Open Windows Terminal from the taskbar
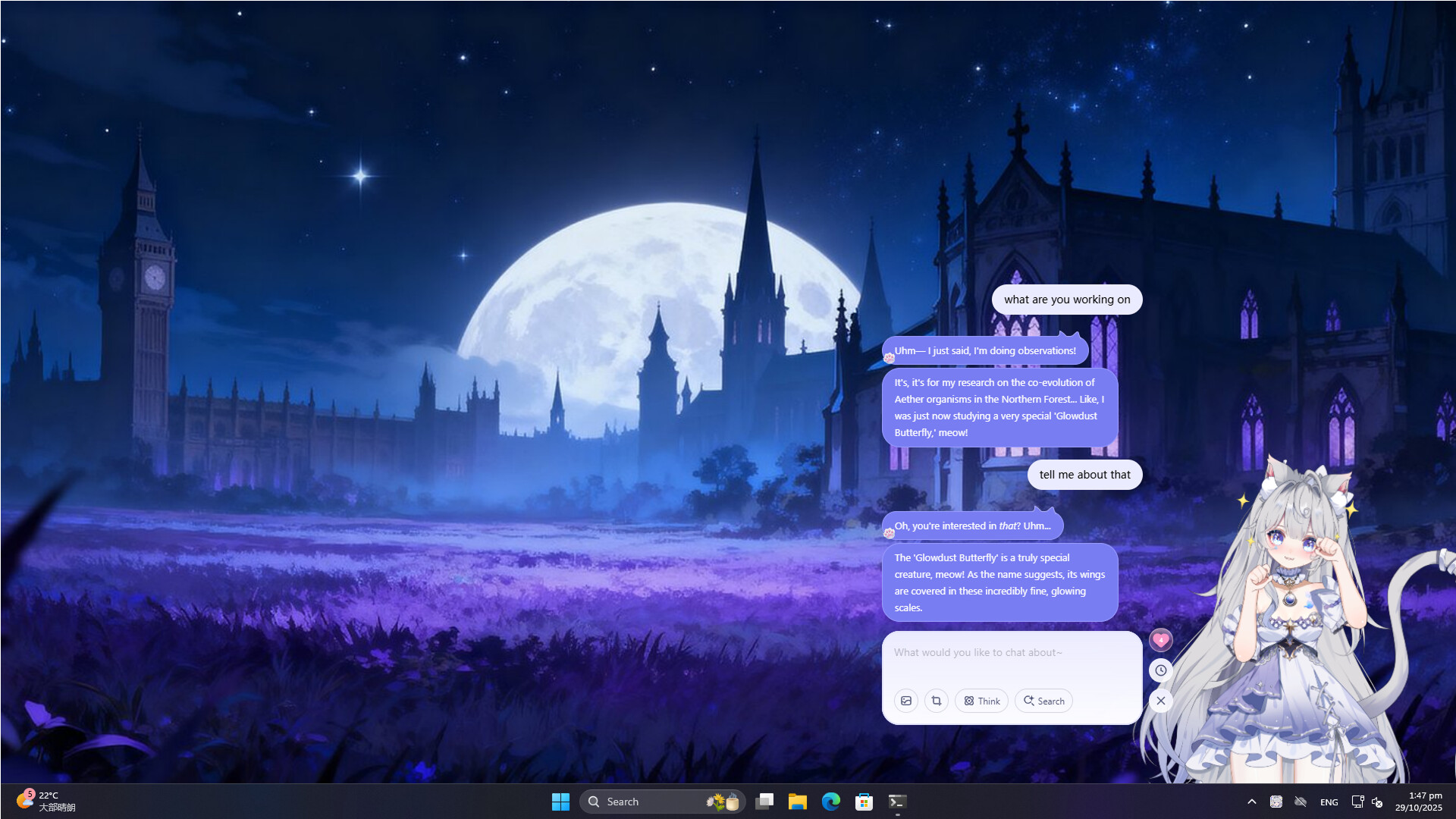Viewport: 1456px width, 819px height. coord(896,801)
